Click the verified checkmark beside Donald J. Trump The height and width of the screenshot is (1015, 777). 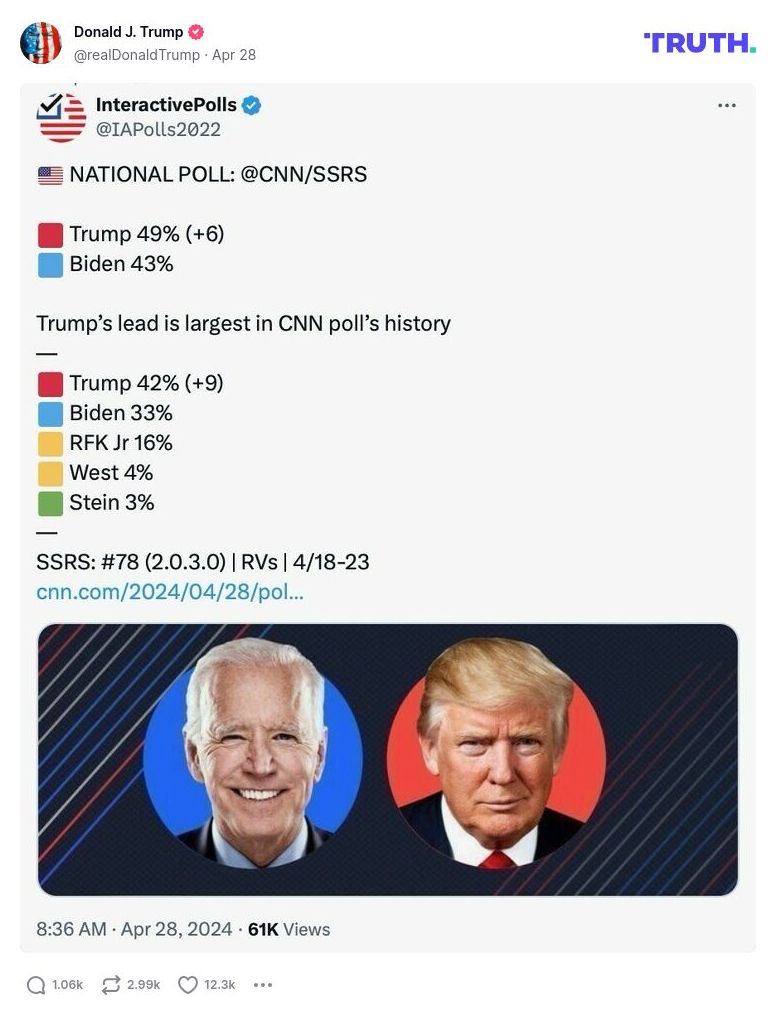coord(197,30)
